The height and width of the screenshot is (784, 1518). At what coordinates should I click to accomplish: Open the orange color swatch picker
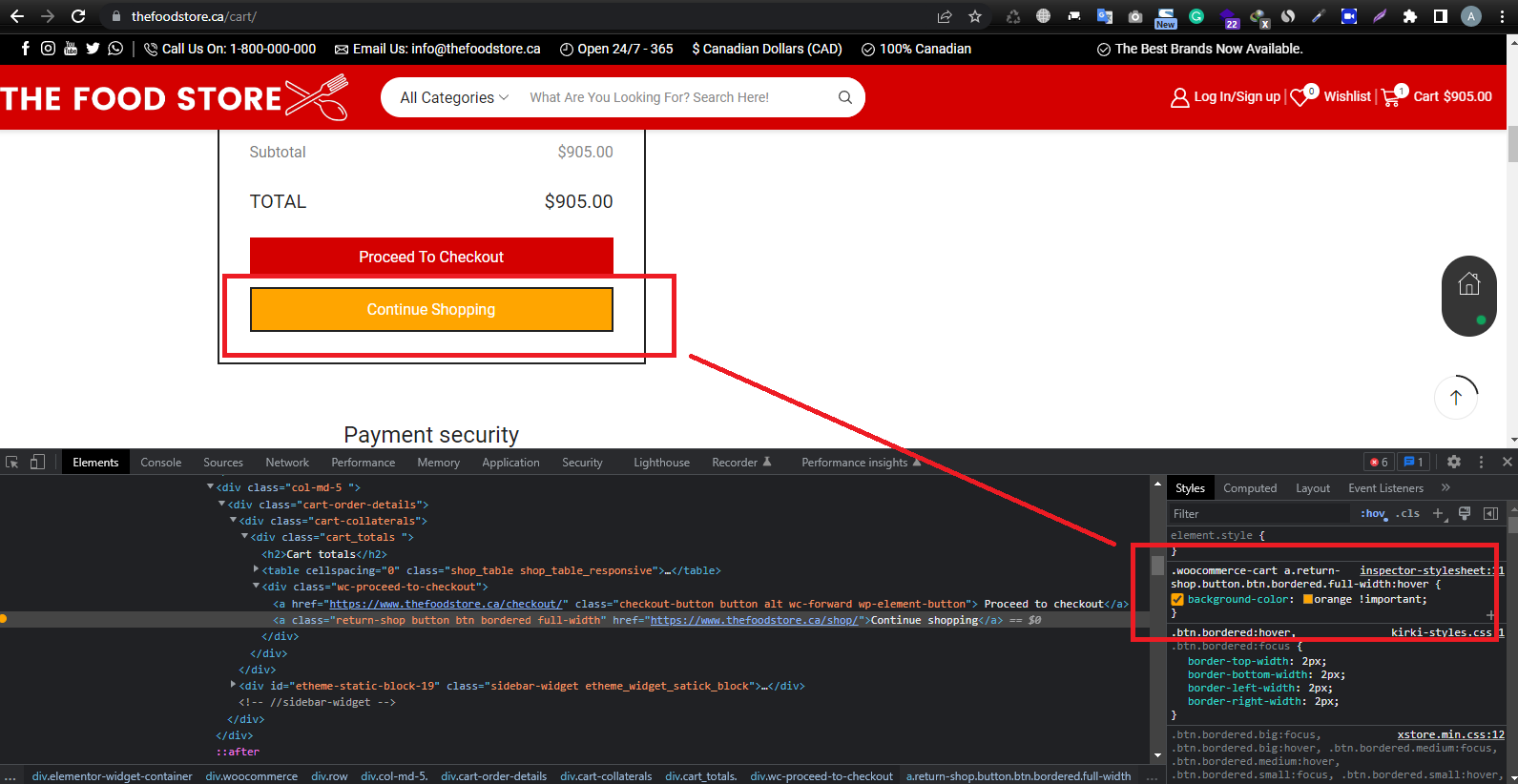(1308, 599)
